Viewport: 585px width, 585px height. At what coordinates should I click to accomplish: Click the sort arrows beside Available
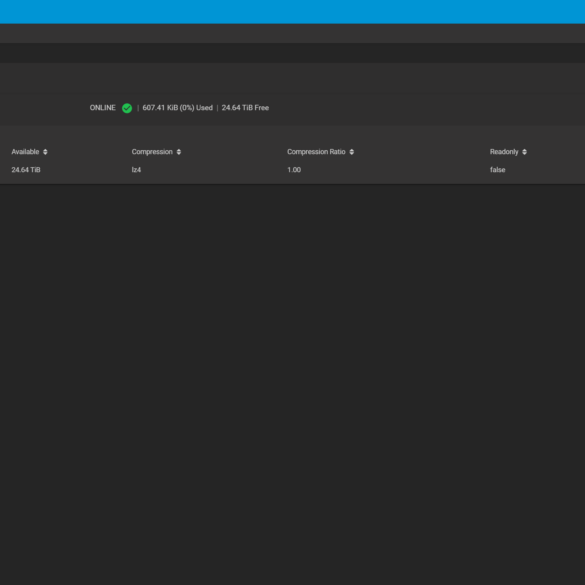[45, 152]
